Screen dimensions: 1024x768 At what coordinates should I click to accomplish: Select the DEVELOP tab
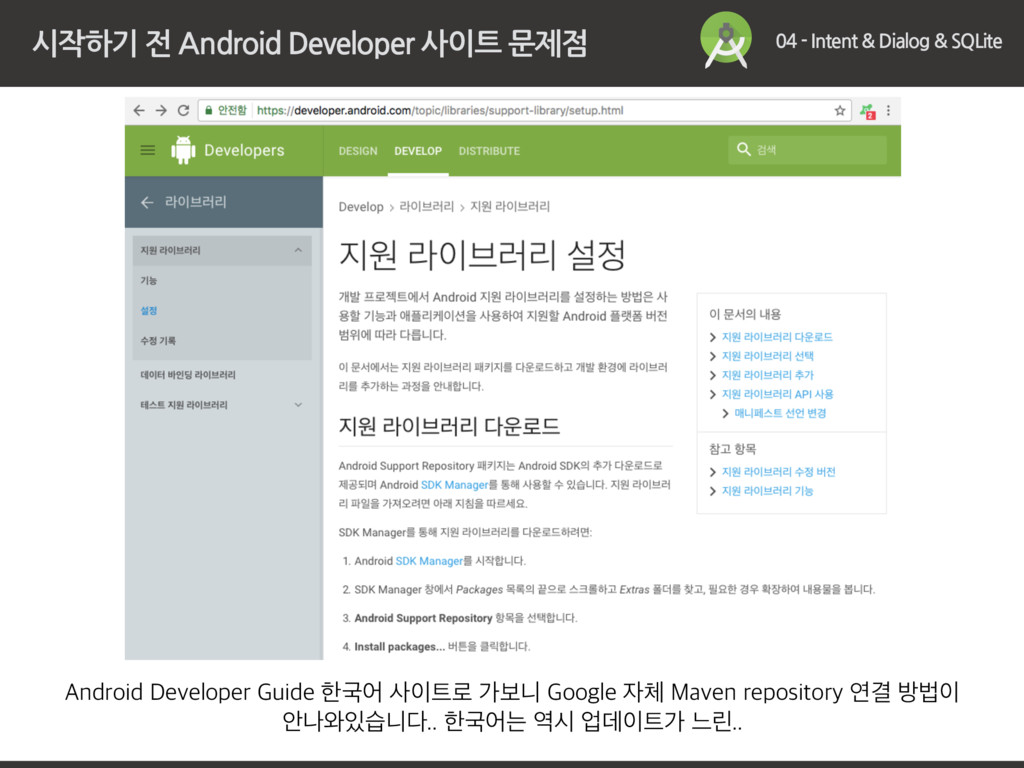(x=418, y=151)
